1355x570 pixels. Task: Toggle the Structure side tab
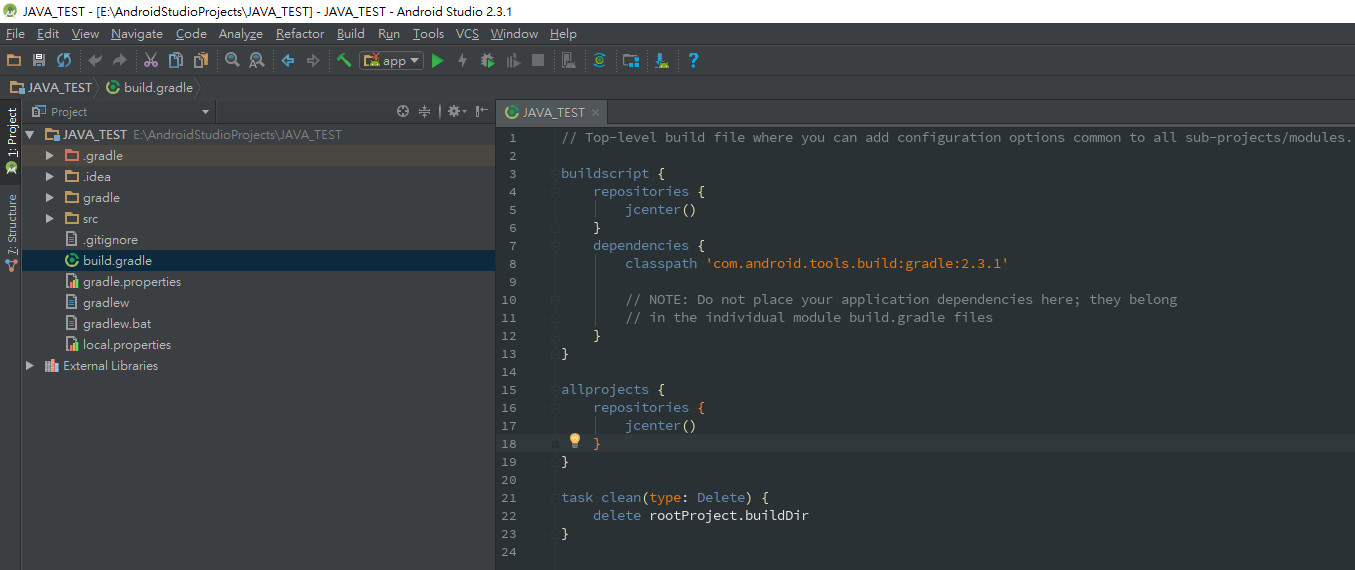coord(11,233)
